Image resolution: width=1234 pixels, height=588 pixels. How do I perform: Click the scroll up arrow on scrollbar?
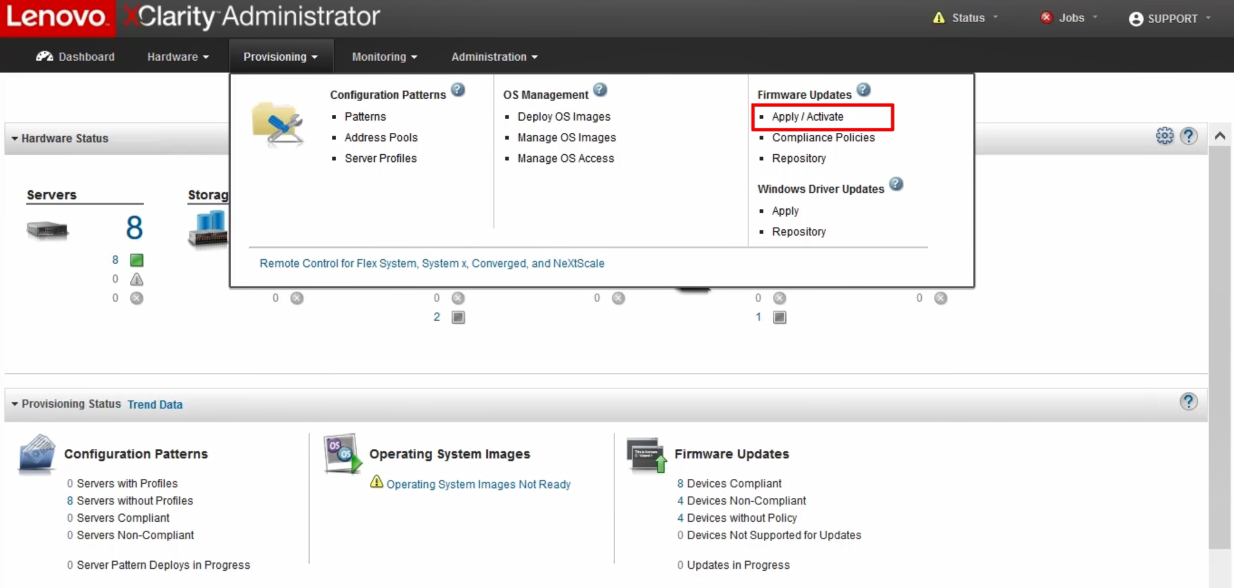click(1220, 135)
